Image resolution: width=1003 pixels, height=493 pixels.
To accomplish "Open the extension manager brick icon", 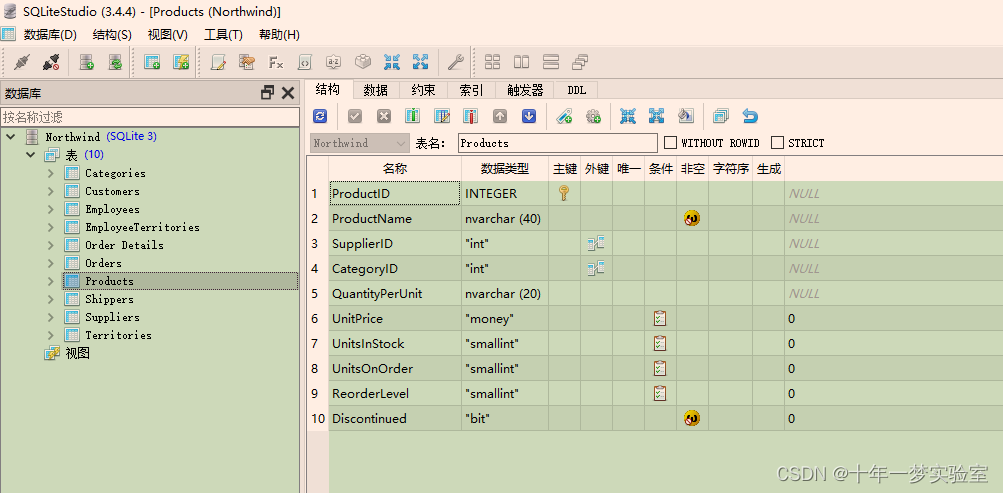I will coord(363,62).
